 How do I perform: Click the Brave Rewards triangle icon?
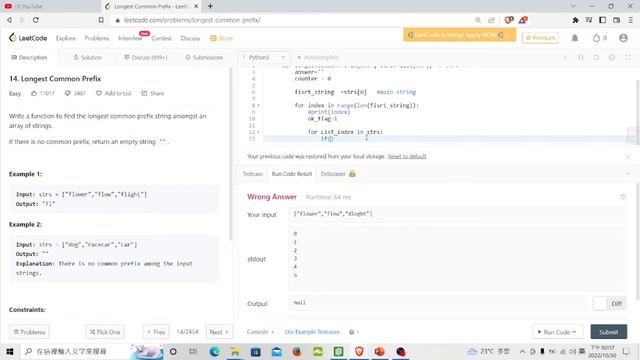coord(523,20)
